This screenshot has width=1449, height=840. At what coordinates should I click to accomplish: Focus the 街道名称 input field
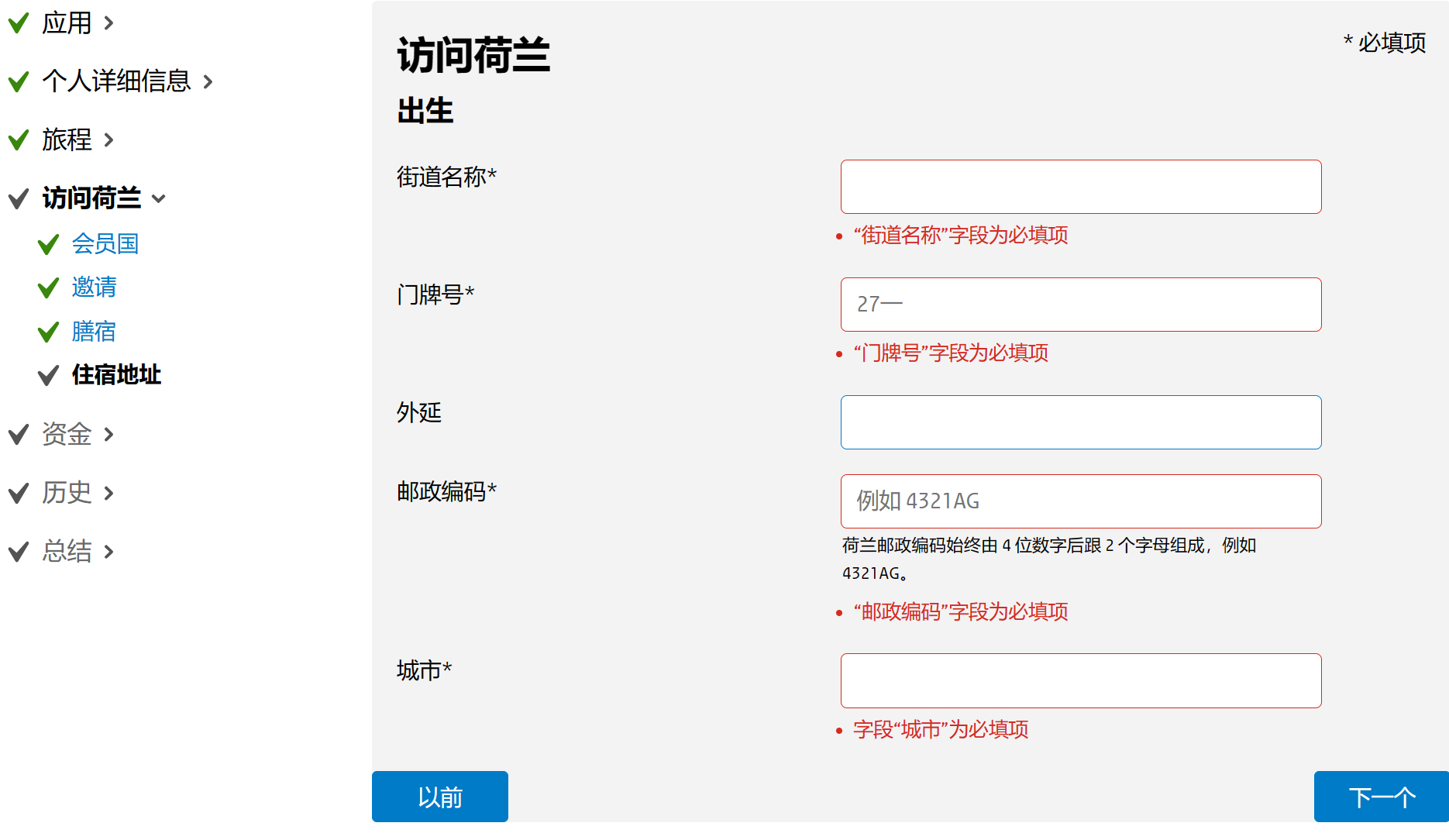1081,187
